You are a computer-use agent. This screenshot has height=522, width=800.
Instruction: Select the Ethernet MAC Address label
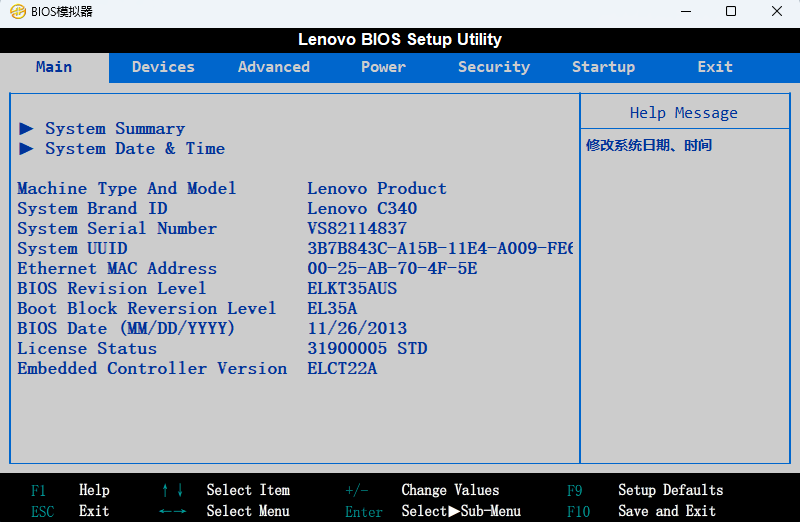tap(117, 268)
